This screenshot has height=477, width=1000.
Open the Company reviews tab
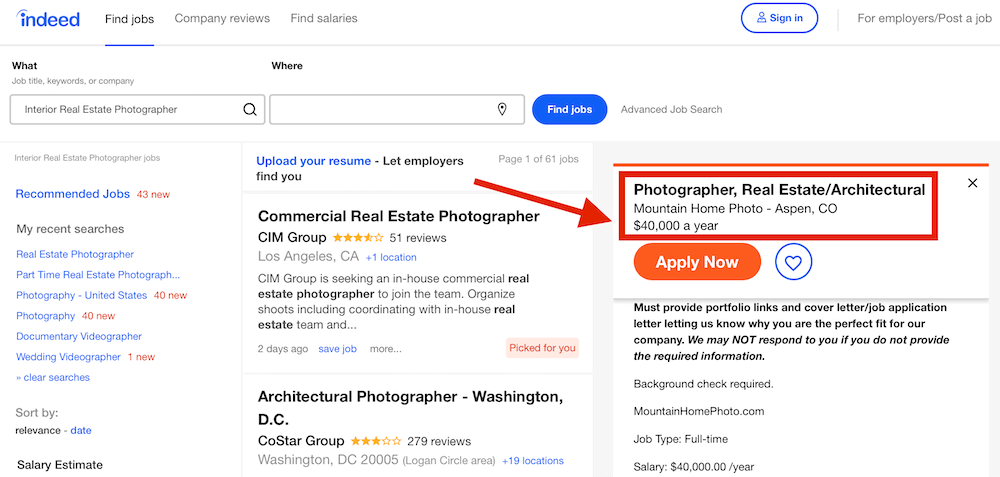(222, 18)
